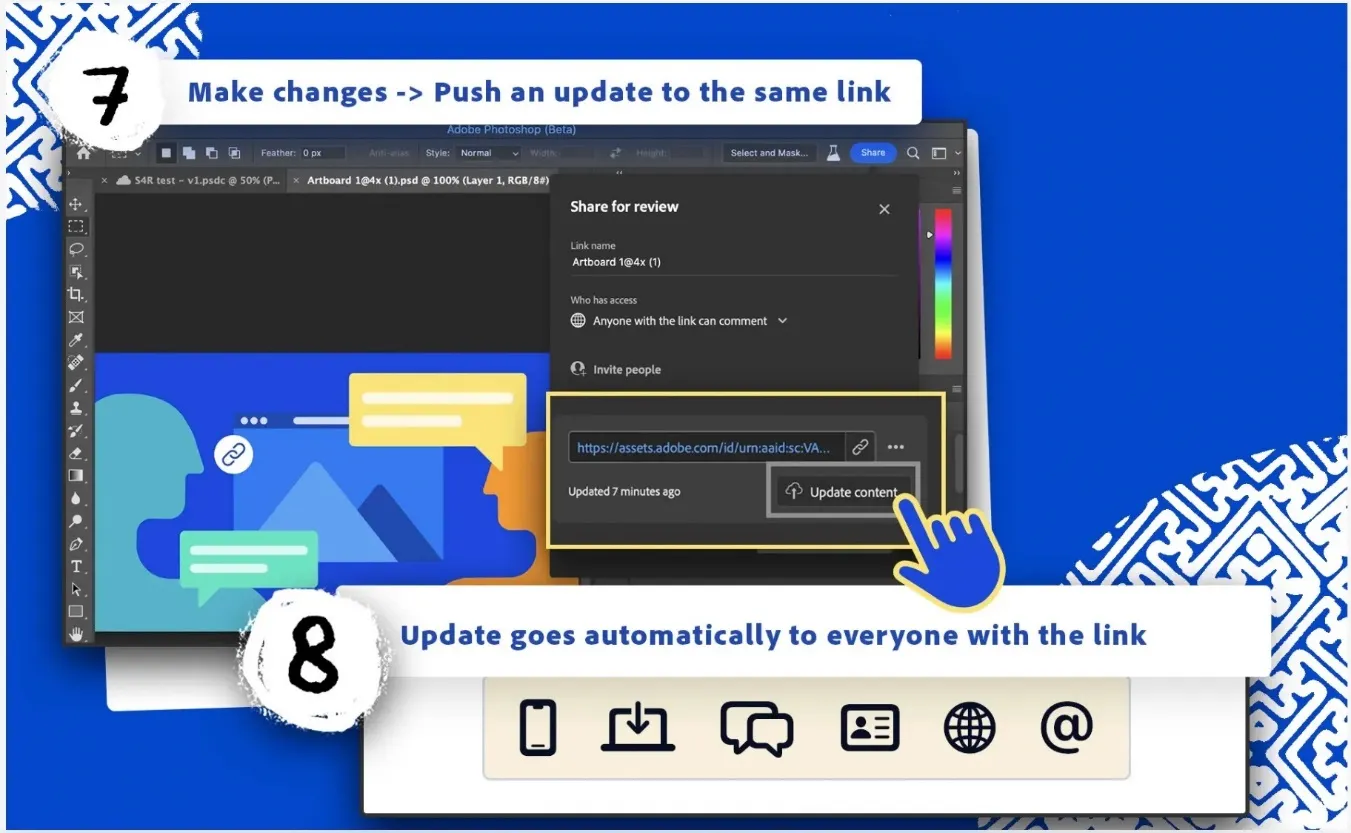
Task: Select the Path Selection tool
Action: point(76,589)
